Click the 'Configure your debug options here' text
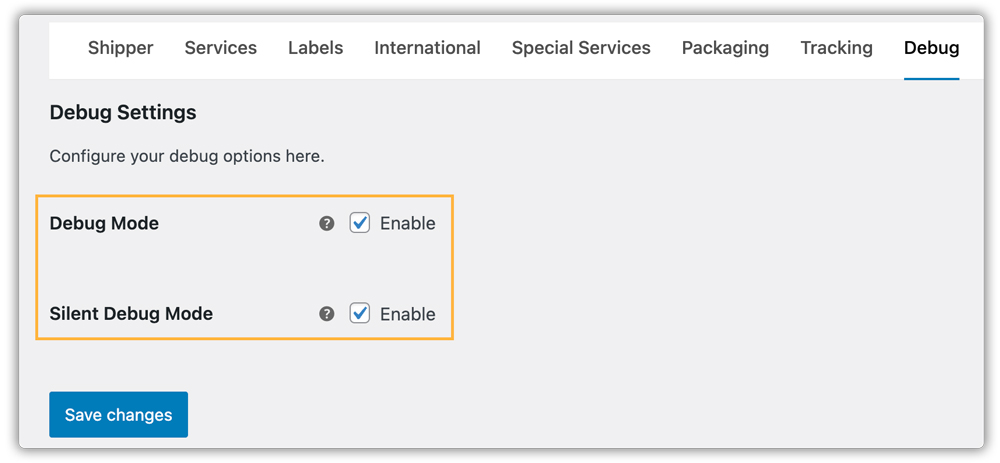 [x=187, y=157]
